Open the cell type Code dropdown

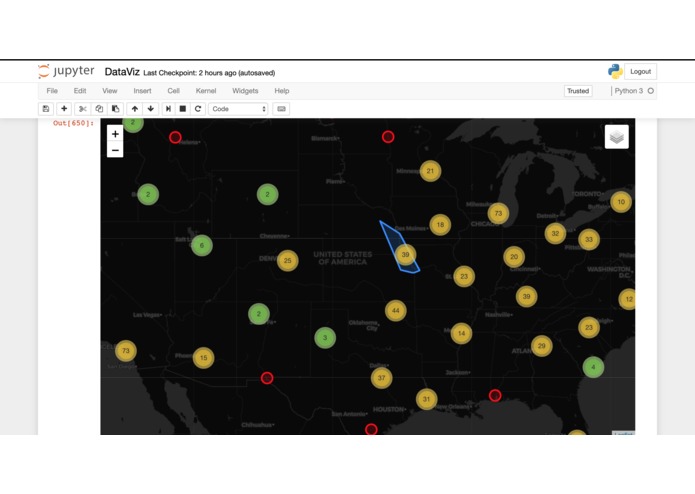point(238,109)
